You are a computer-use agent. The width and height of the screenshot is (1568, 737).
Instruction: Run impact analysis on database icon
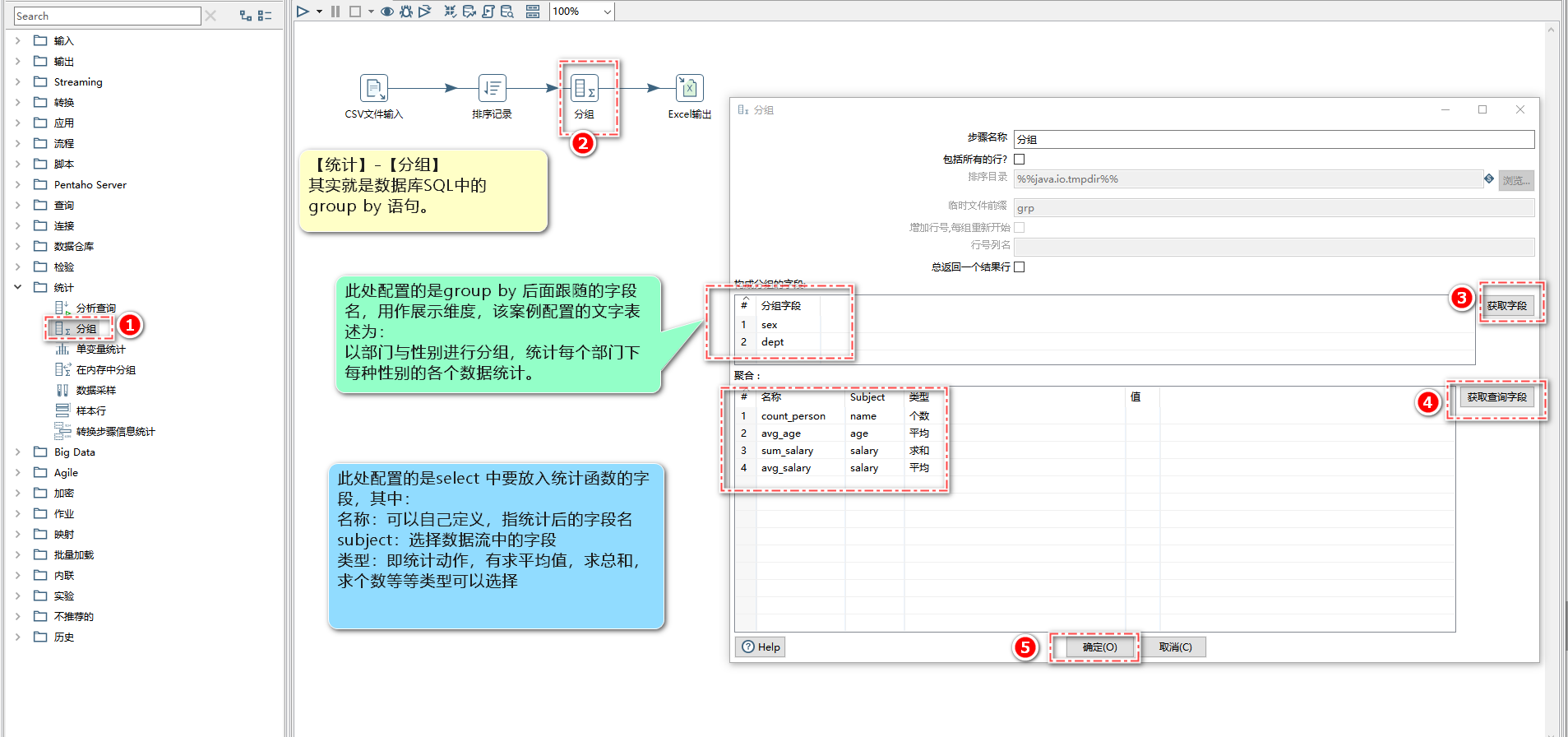[469, 12]
